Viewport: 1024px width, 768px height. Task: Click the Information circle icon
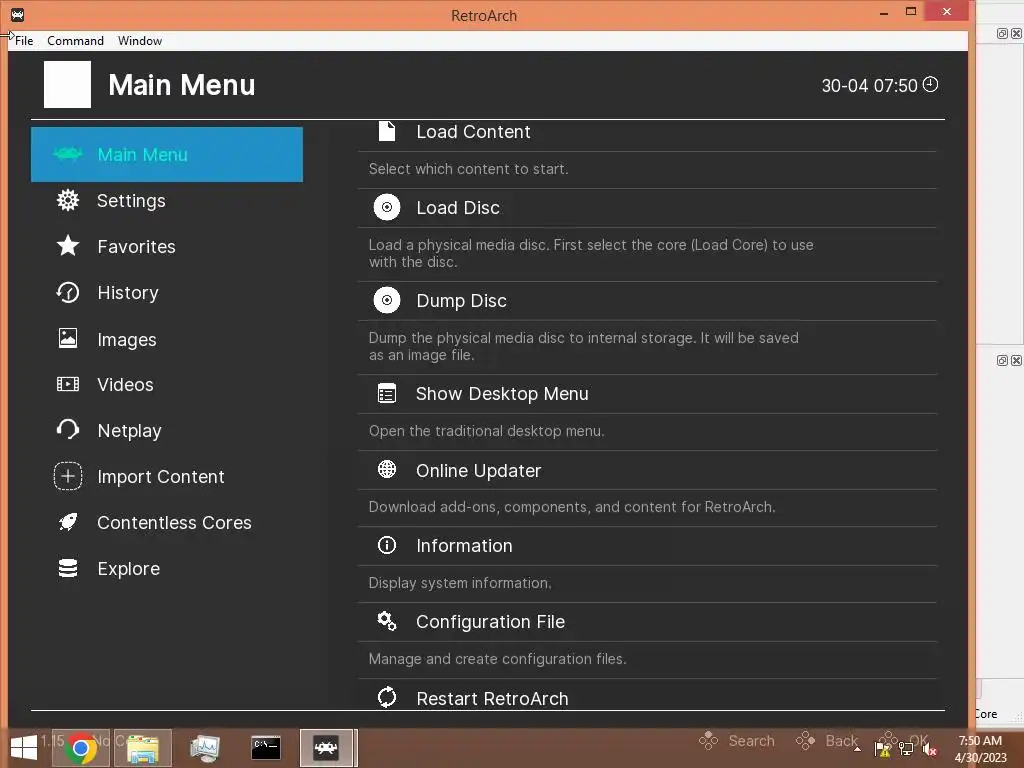(x=387, y=545)
